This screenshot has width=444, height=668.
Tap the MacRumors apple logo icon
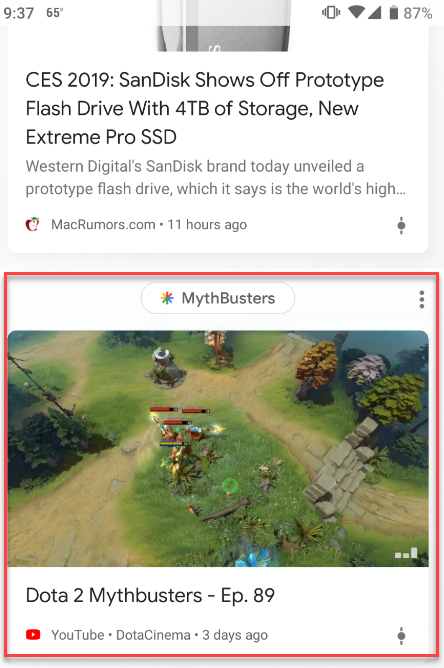pos(33,224)
